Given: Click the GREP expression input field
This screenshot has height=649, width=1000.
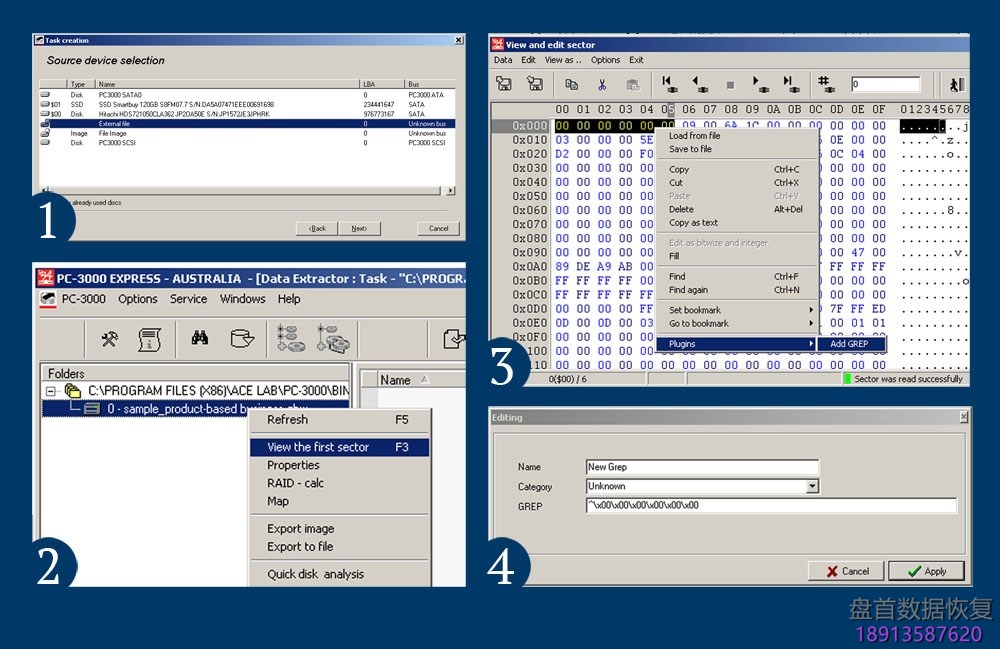Looking at the screenshot, I should click(x=770, y=506).
